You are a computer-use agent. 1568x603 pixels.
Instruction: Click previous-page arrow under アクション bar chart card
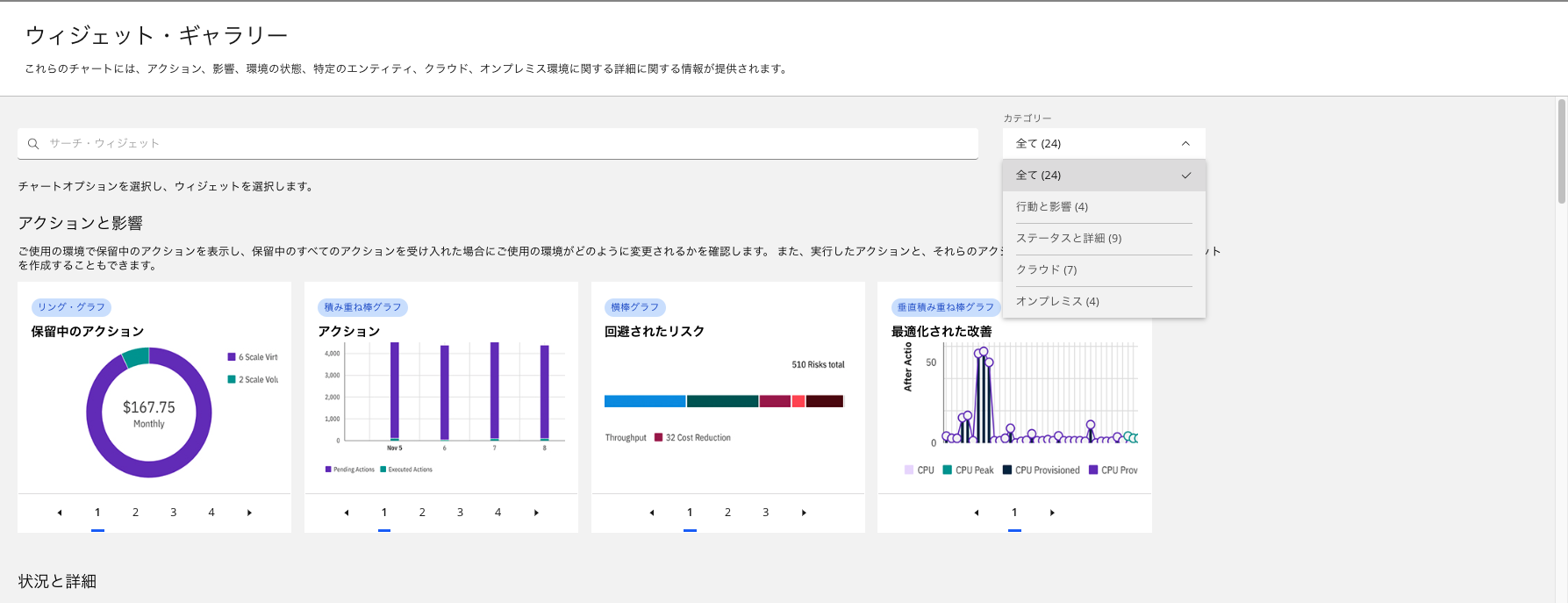coord(347,513)
